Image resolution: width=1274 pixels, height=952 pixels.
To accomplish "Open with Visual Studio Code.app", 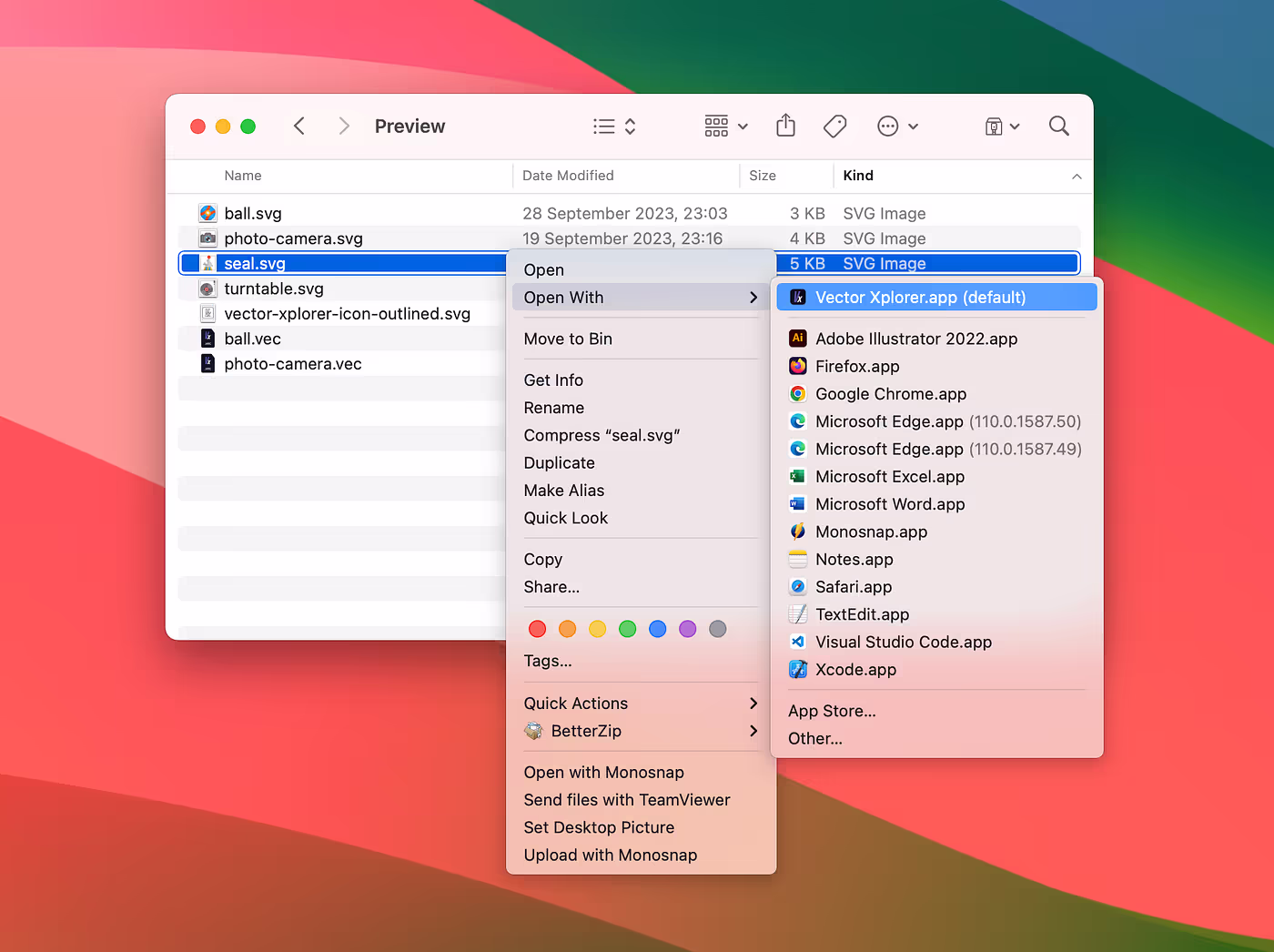I will (937, 643).
